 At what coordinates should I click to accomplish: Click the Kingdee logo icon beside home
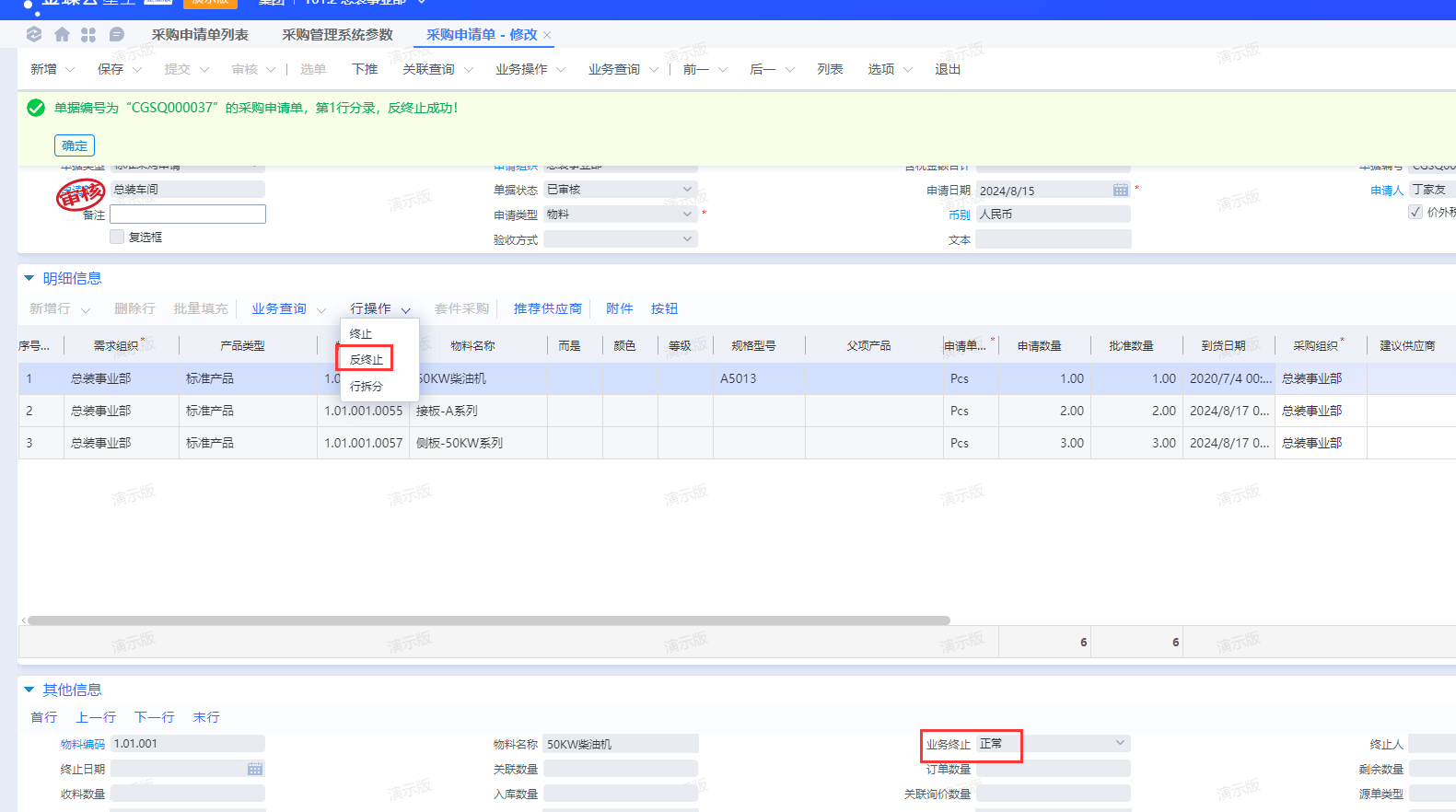(x=34, y=34)
